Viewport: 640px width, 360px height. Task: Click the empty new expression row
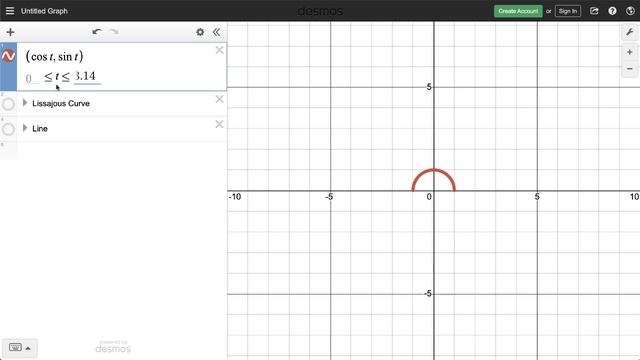pos(122,150)
